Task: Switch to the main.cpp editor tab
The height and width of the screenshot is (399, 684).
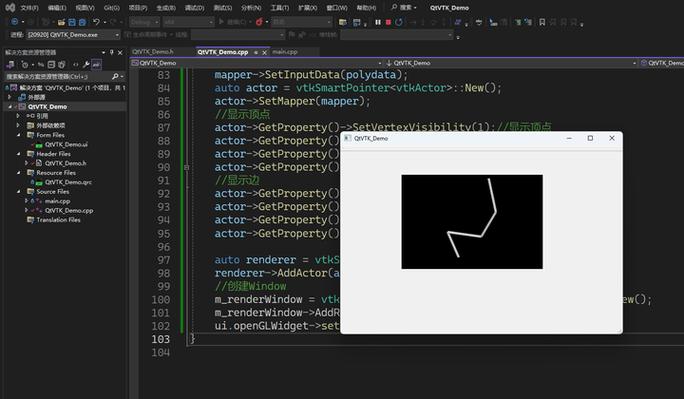Action: tap(285, 52)
